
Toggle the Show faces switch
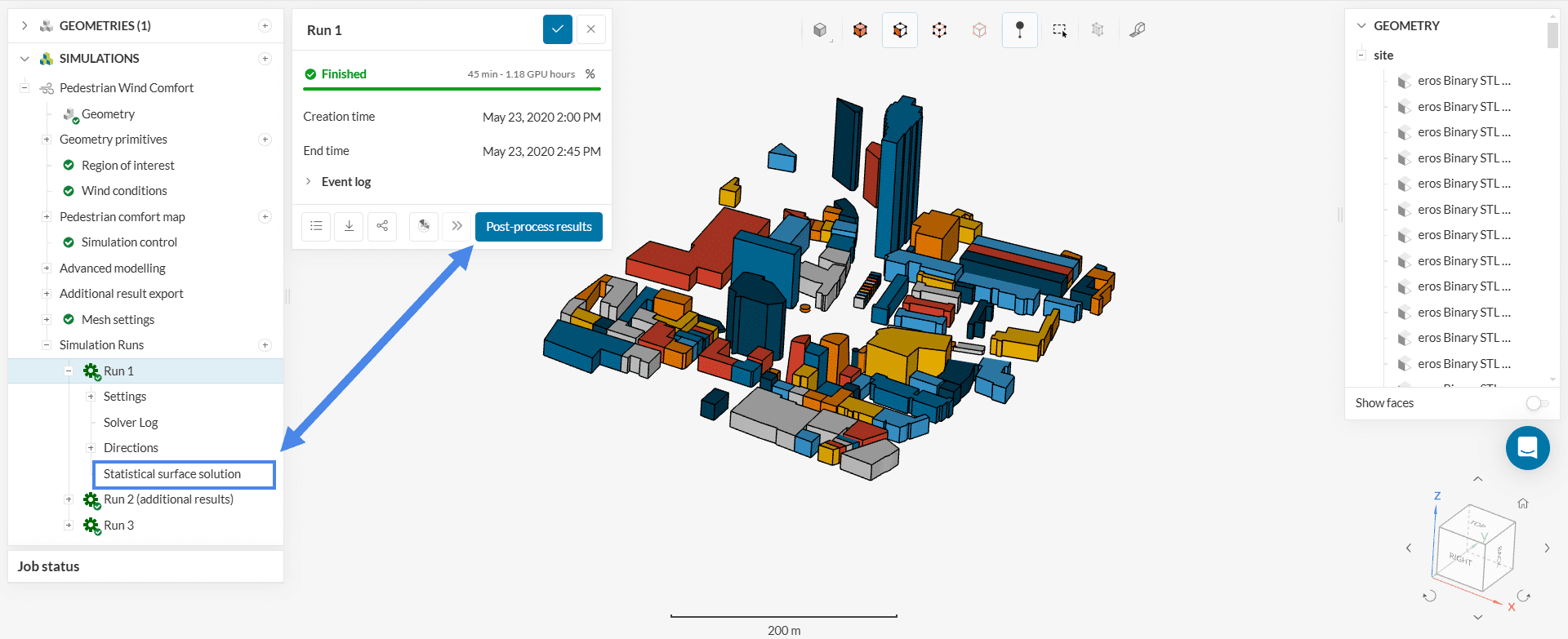1536,403
